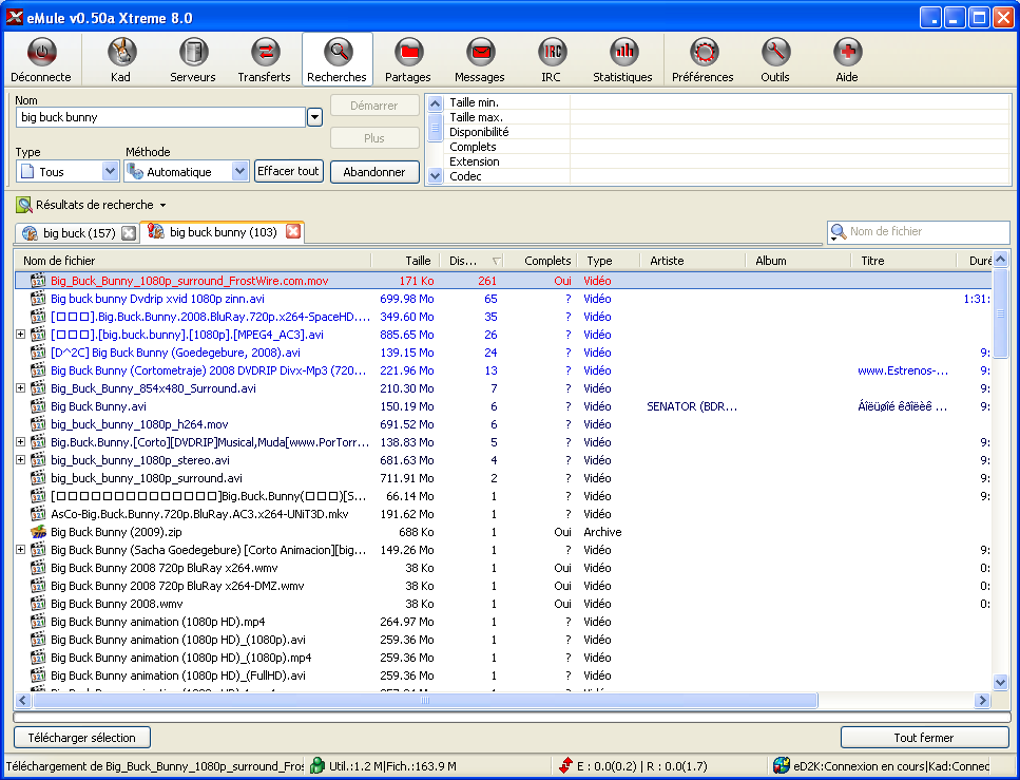This screenshot has height=780, width=1020.
Task: Sort by Type column header
Action: pos(609,261)
